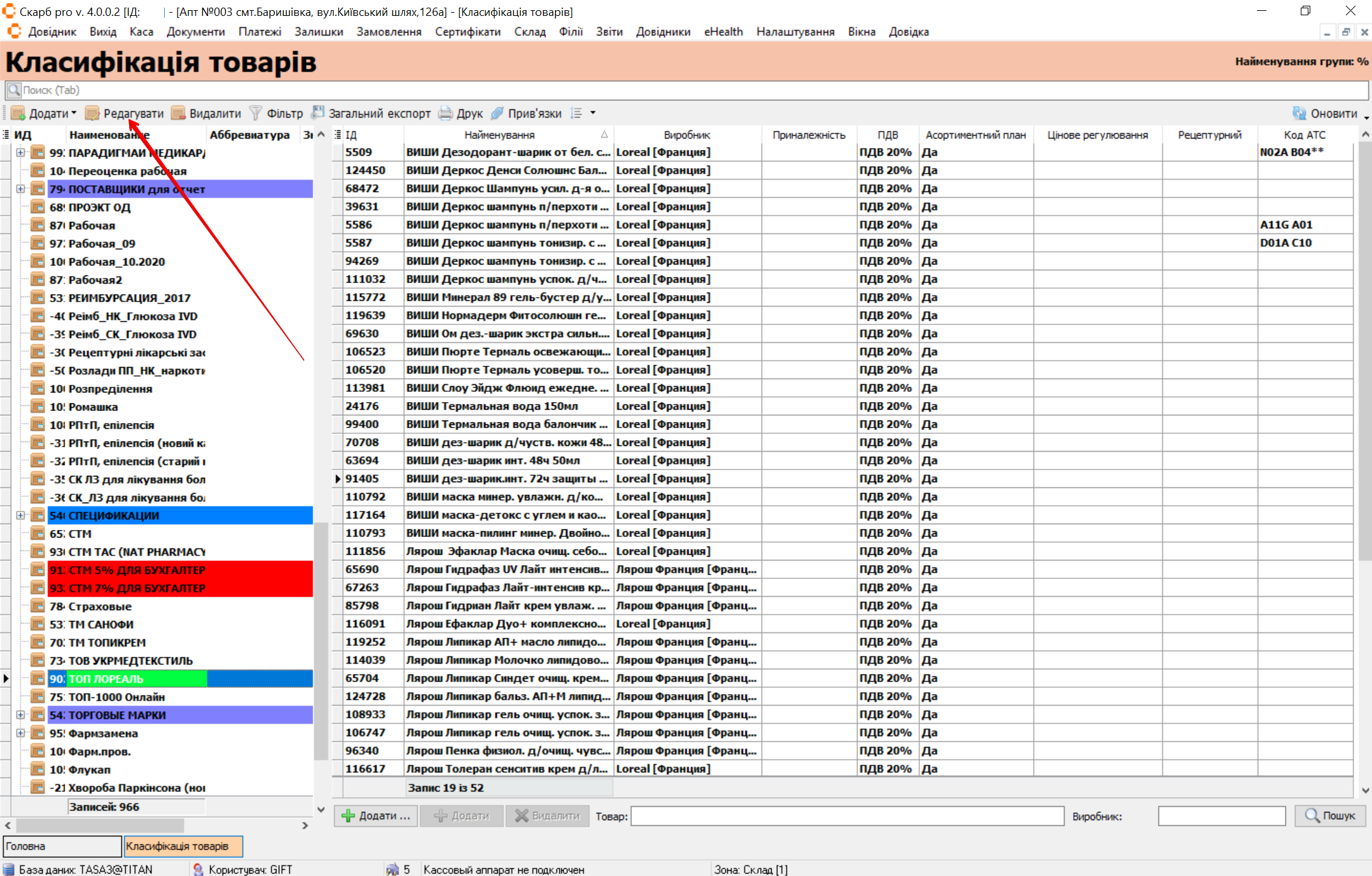
Task: Click the Оновити refresh icon
Action: (1299, 113)
